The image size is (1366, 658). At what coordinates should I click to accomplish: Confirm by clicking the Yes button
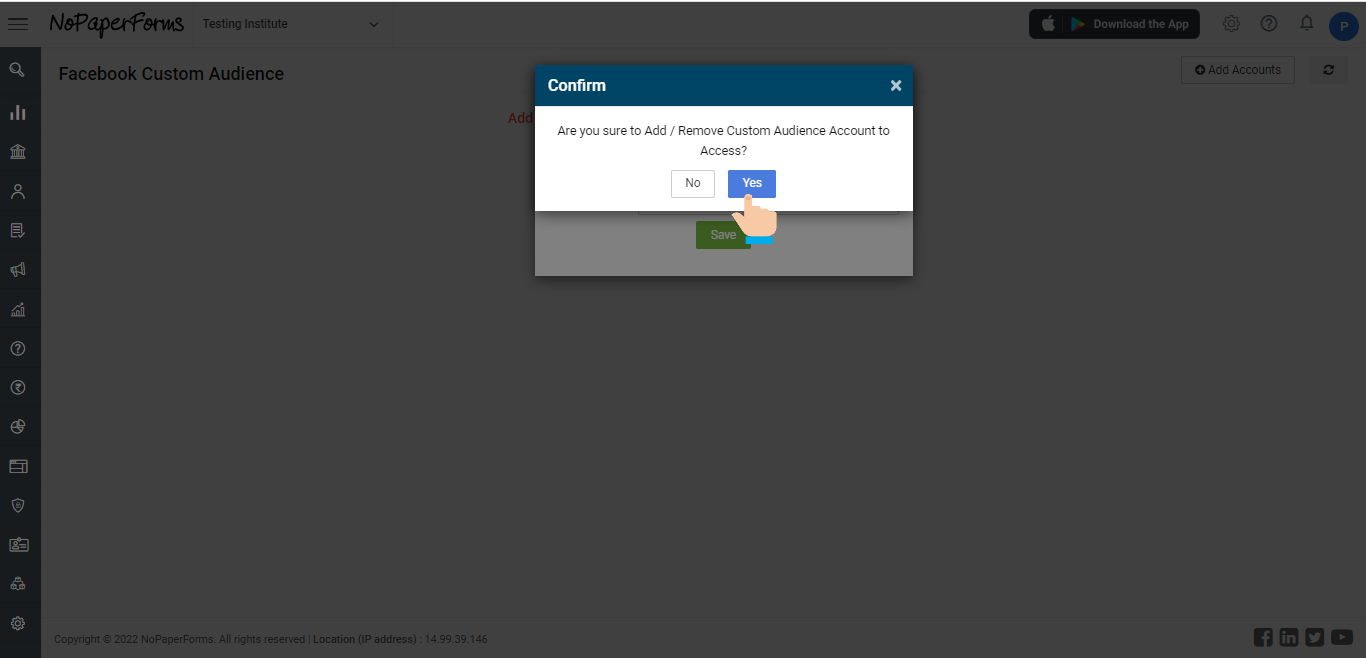click(x=752, y=183)
